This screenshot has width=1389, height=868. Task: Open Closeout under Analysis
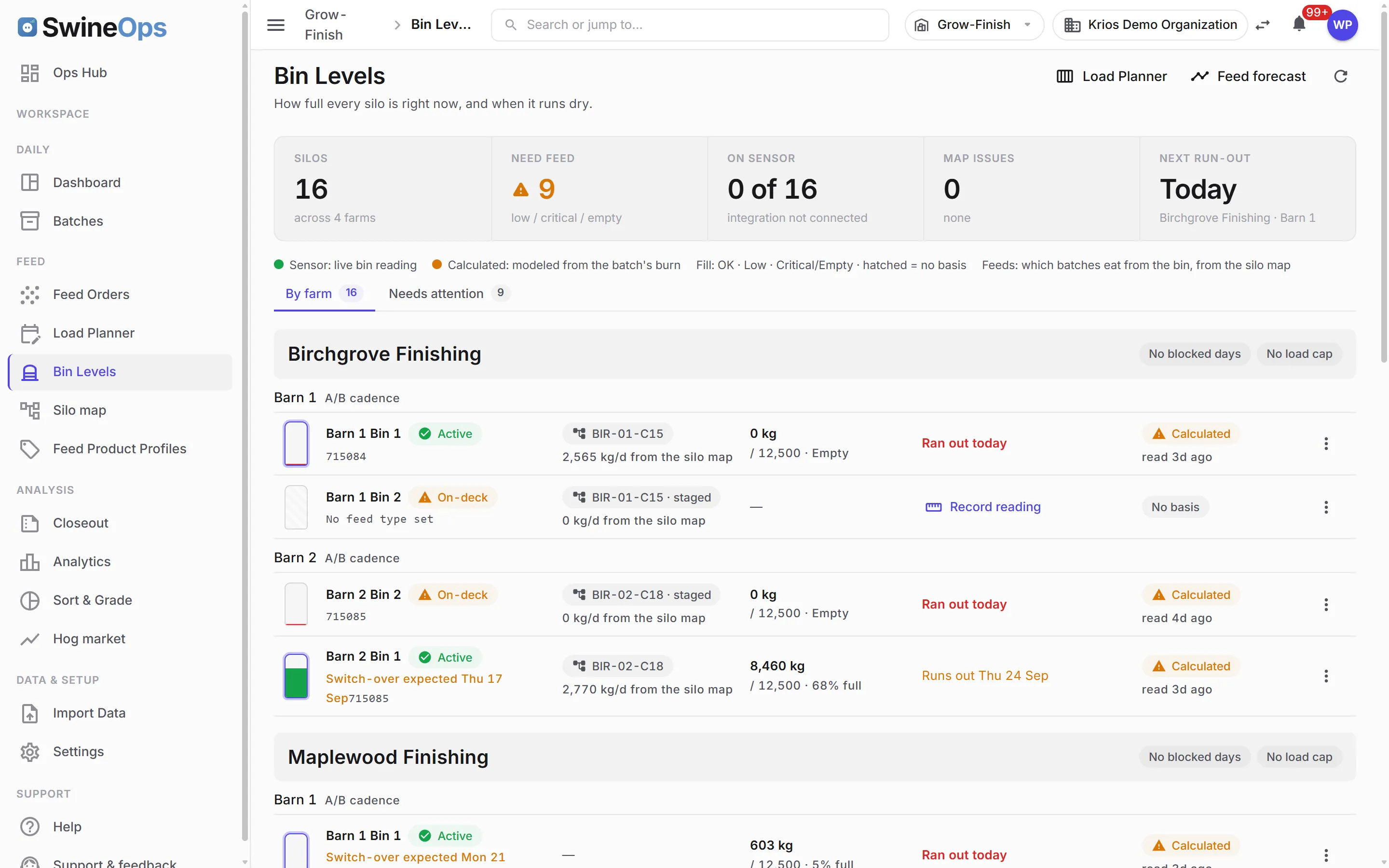(121, 523)
